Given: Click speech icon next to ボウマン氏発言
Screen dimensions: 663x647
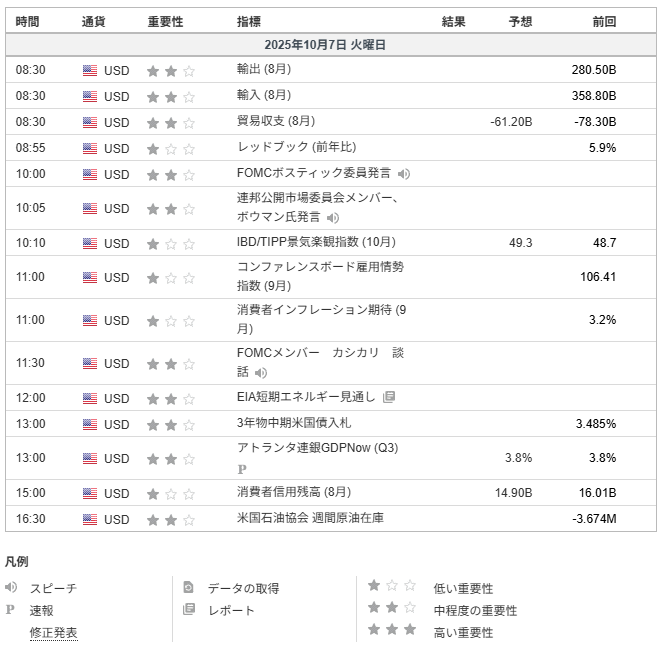Looking at the screenshot, I should pyautogui.click(x=333, y=217).
